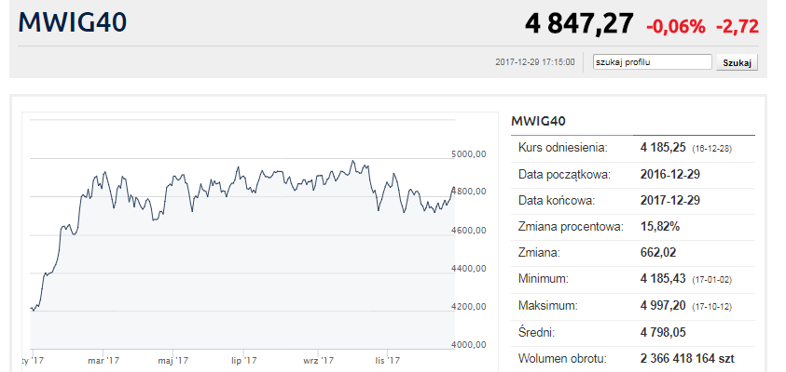The width and height of the screenshot is (786, 372).
Task: Click the mar '17 axis label
Action: (x=103, y=360)
